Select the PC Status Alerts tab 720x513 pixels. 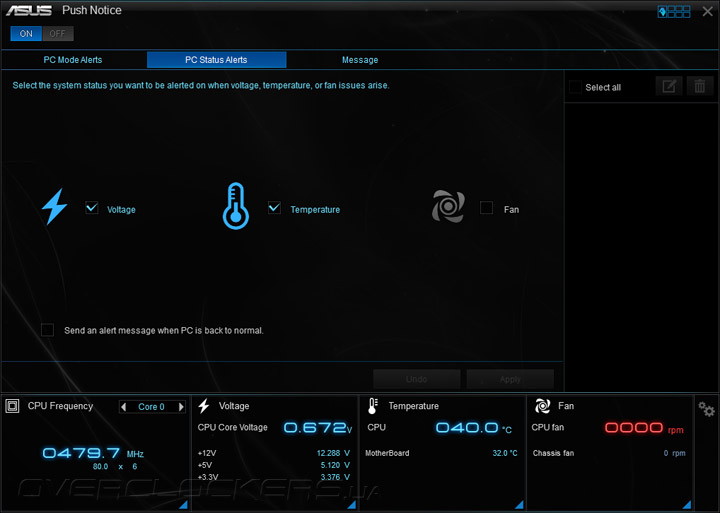pyautogui.click(x=216, y=60)
